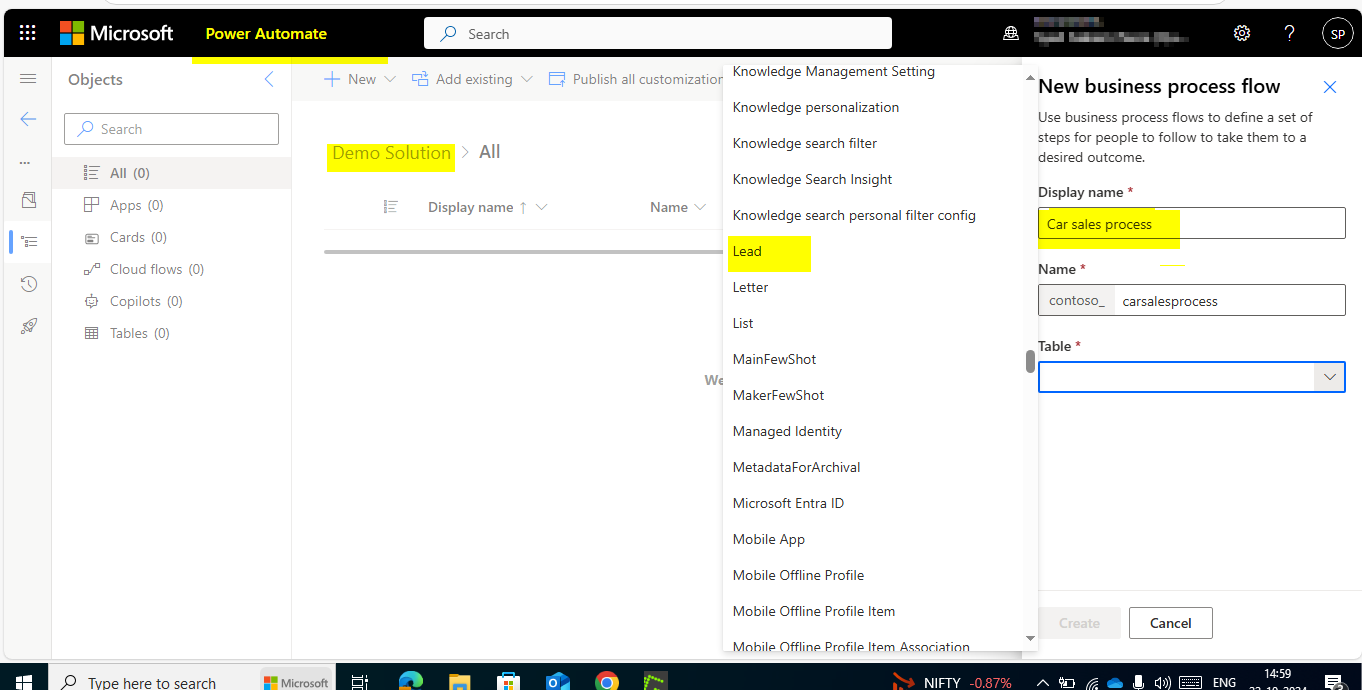Open File Explorer from taskbar
1362x690 pixels.
coord(459,682)
